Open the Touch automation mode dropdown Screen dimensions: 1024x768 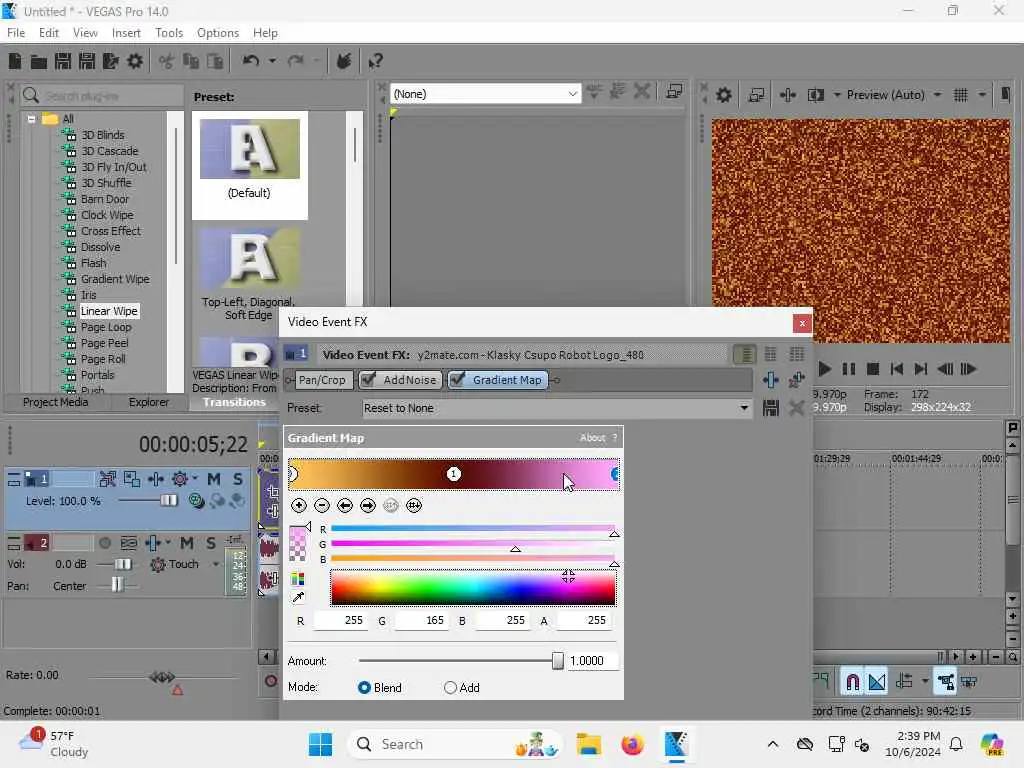(216, 564)
